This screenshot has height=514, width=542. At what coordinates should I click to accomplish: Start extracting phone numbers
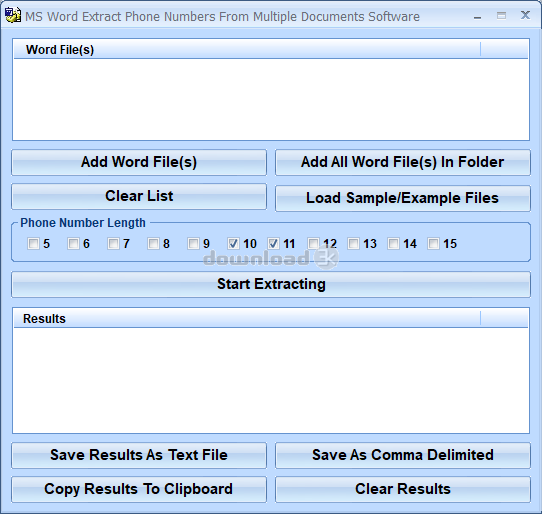(271, 284)
